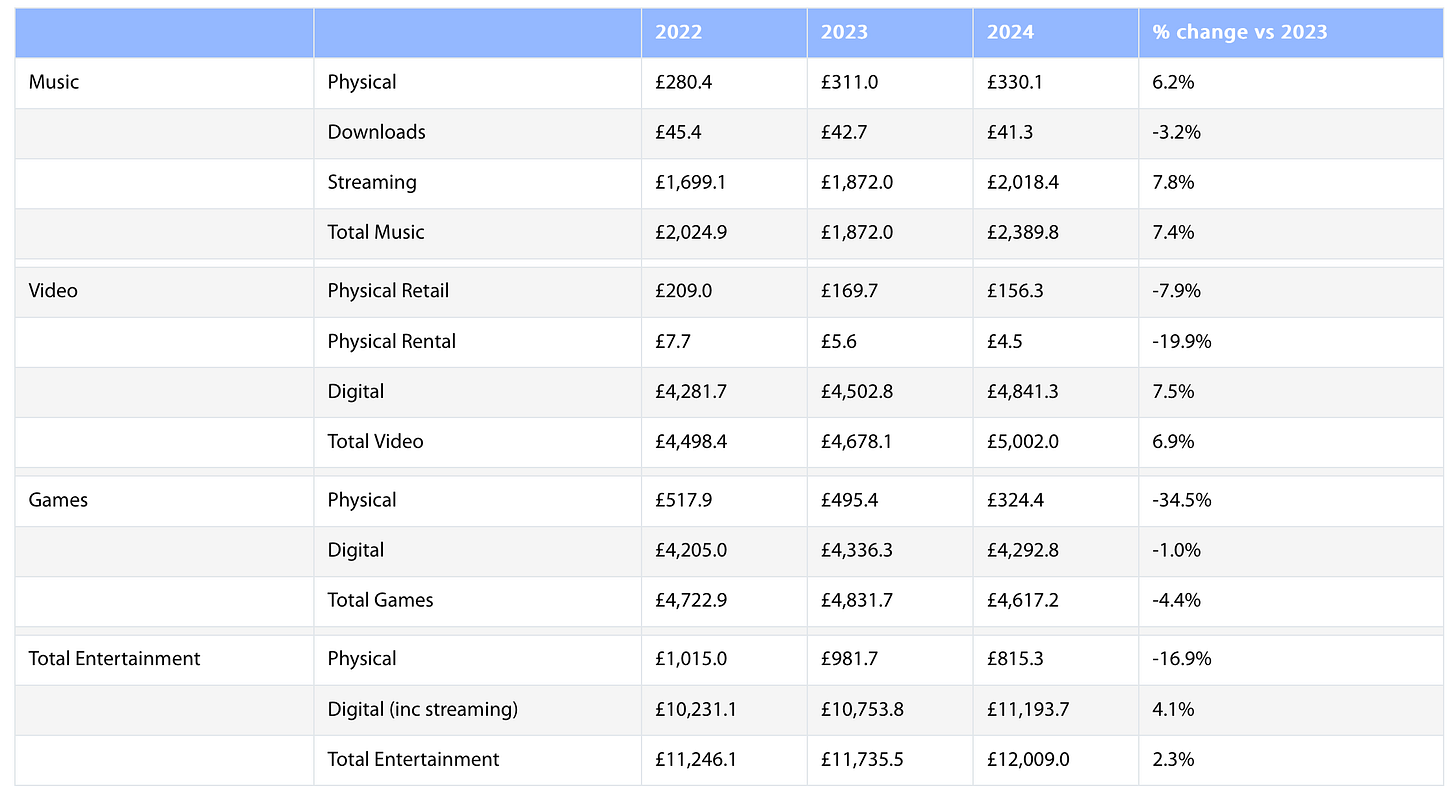The height and width of the screenshot is (792, 1456).
Task: Select the -19.9% Physical Rental change
Action: [x=1182, y=341]
